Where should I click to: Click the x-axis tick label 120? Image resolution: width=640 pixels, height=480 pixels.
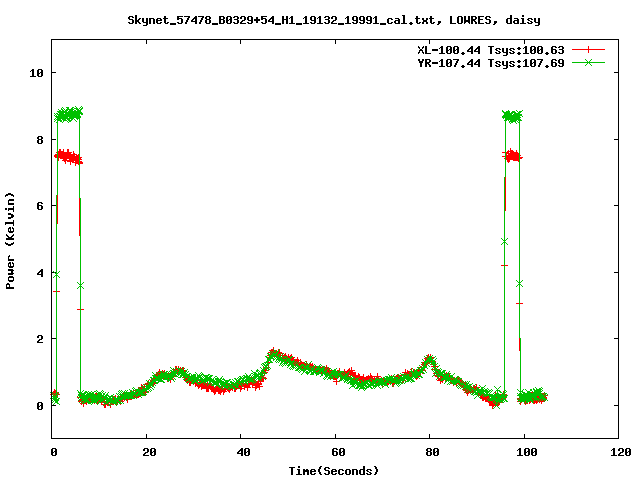coord(621,452)
